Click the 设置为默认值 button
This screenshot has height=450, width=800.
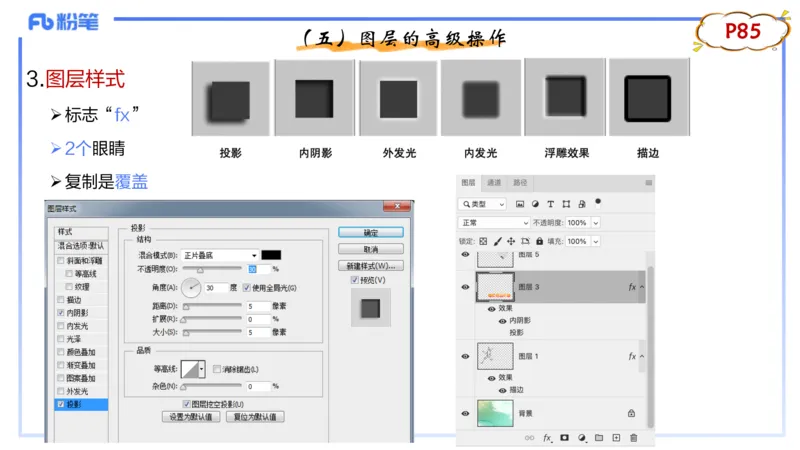tap(191, 417)
